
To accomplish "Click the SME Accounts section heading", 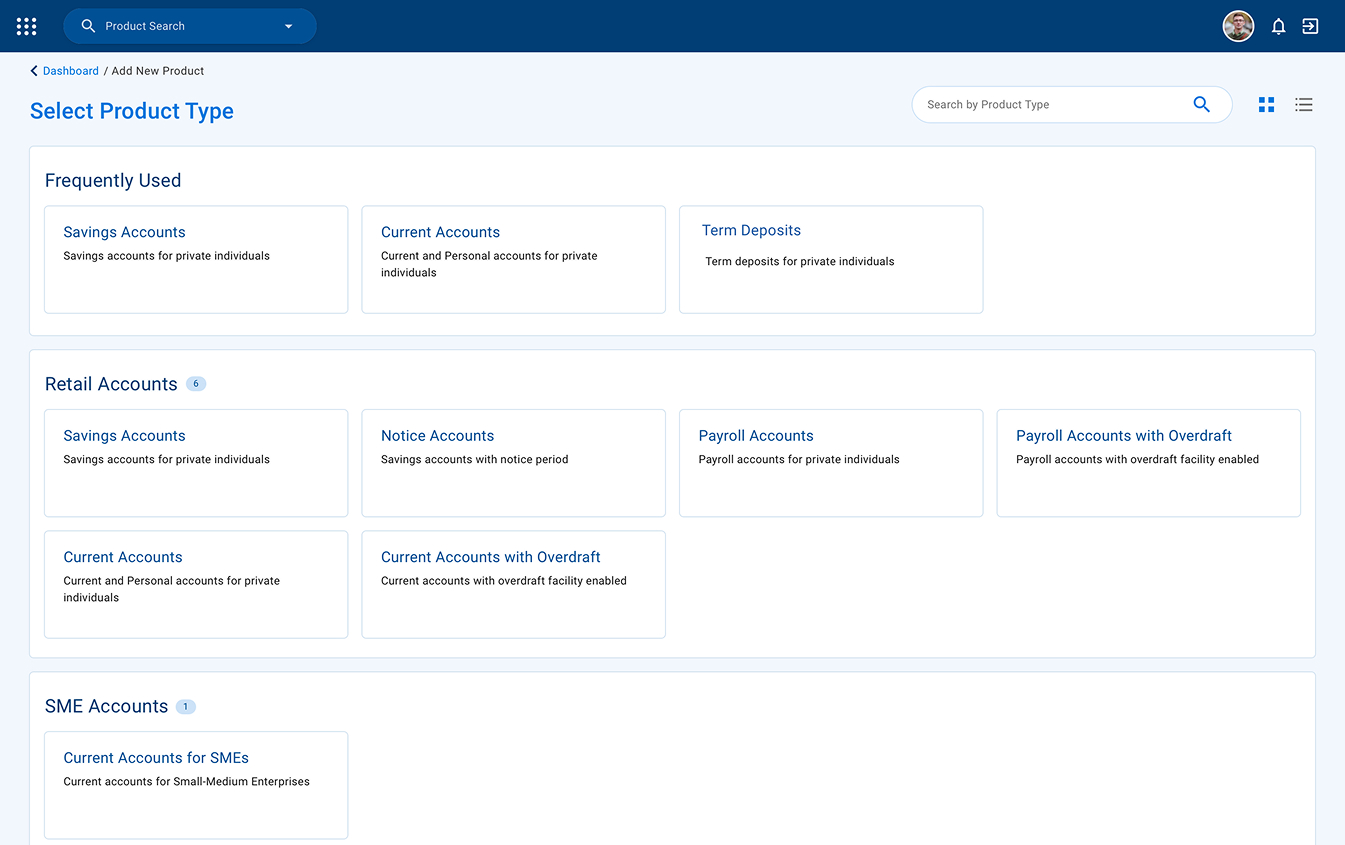I will [x=106, y=706].
